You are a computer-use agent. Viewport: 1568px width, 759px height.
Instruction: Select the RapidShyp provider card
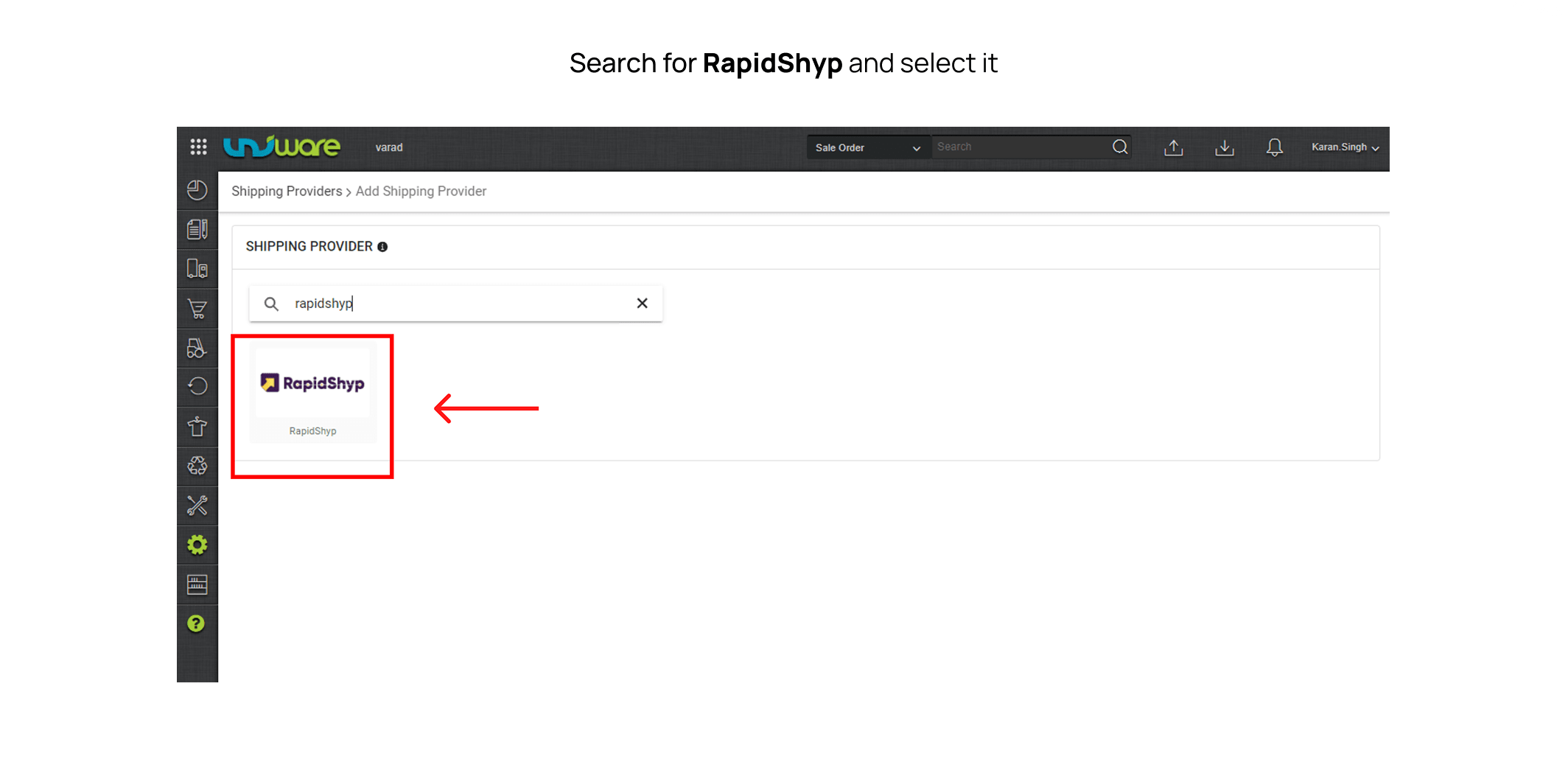click(313, 393)
